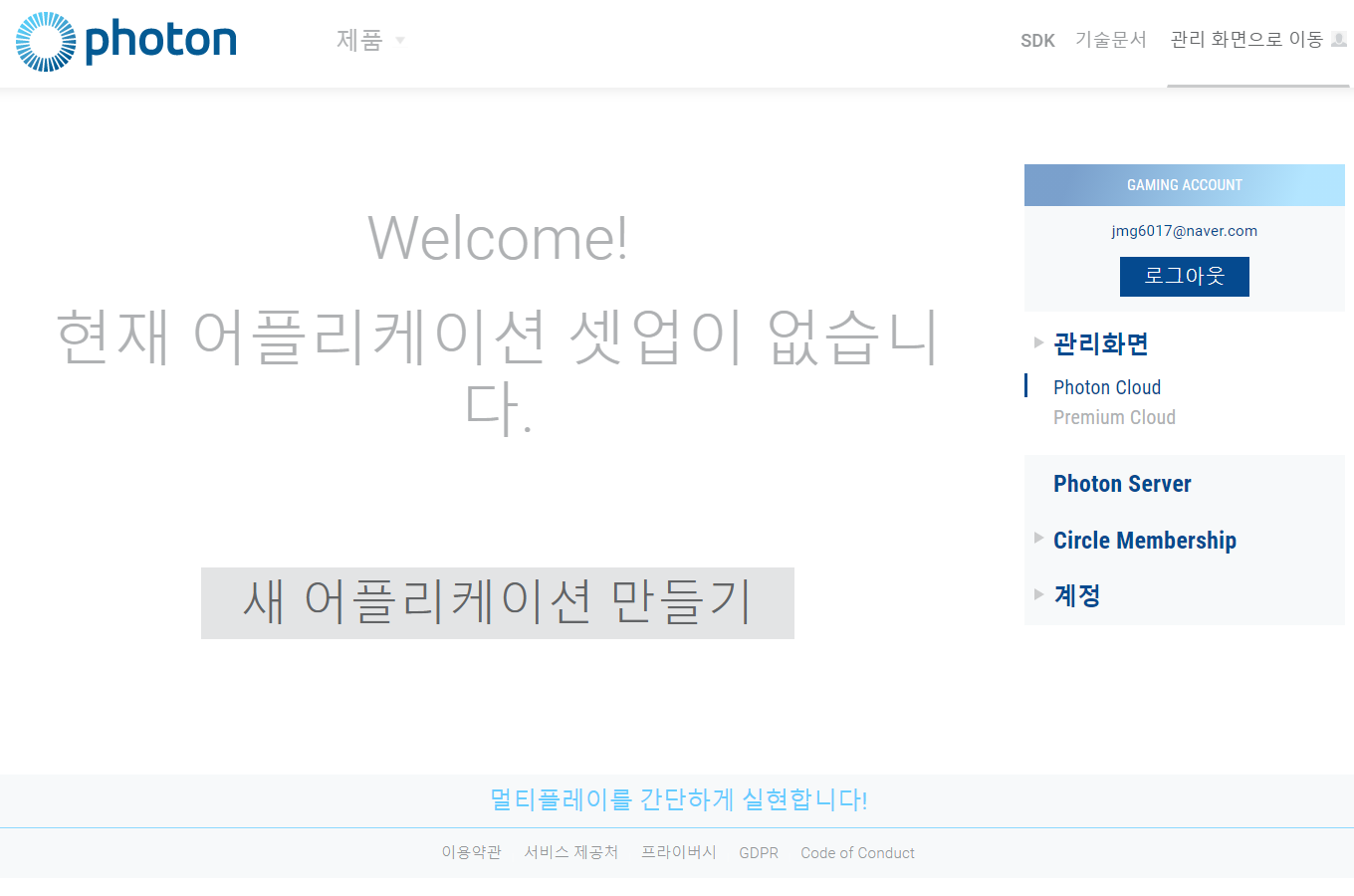Select Photon Cloud in sidebar
Image resolution: width=1354 pixels, height=896 pixels.
1107,387
